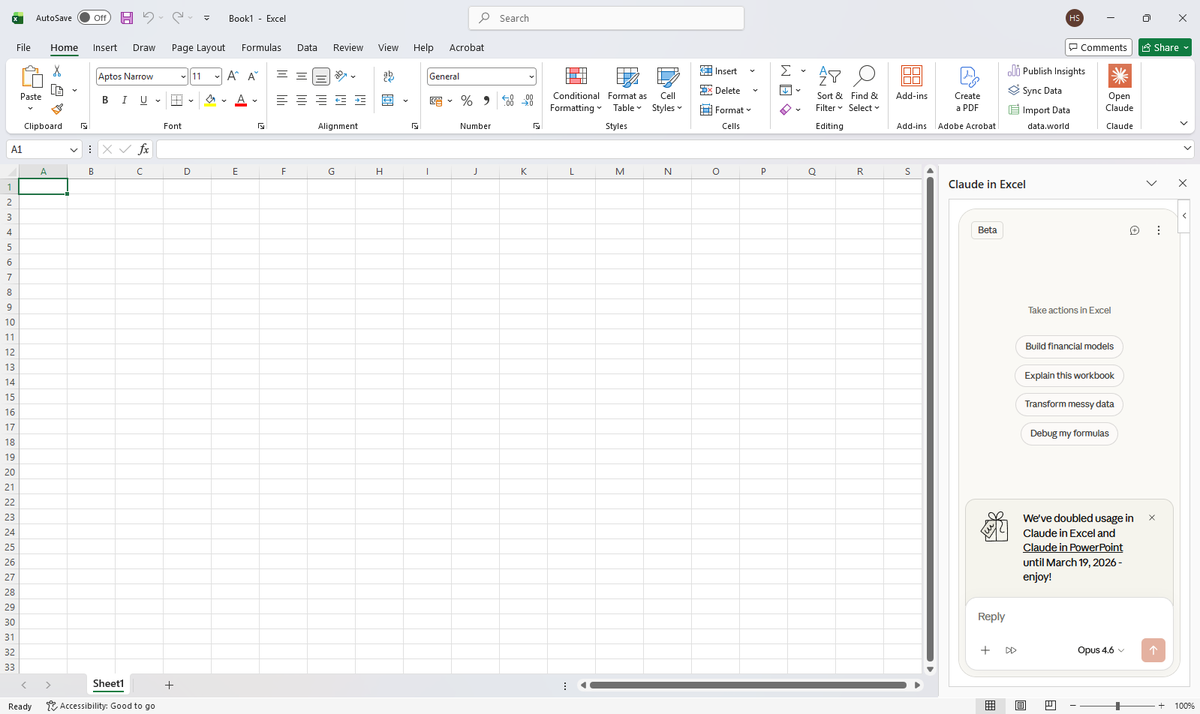
Task: Click the plus attach icon in Claude reply box
Action: pyautogui.click(x=985, y=650)
